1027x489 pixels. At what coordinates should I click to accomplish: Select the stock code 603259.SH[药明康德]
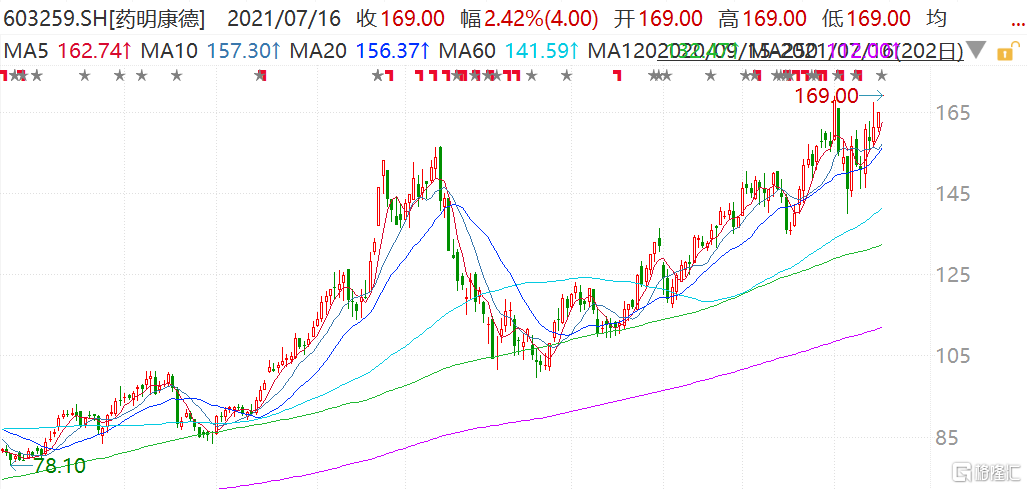104,19
